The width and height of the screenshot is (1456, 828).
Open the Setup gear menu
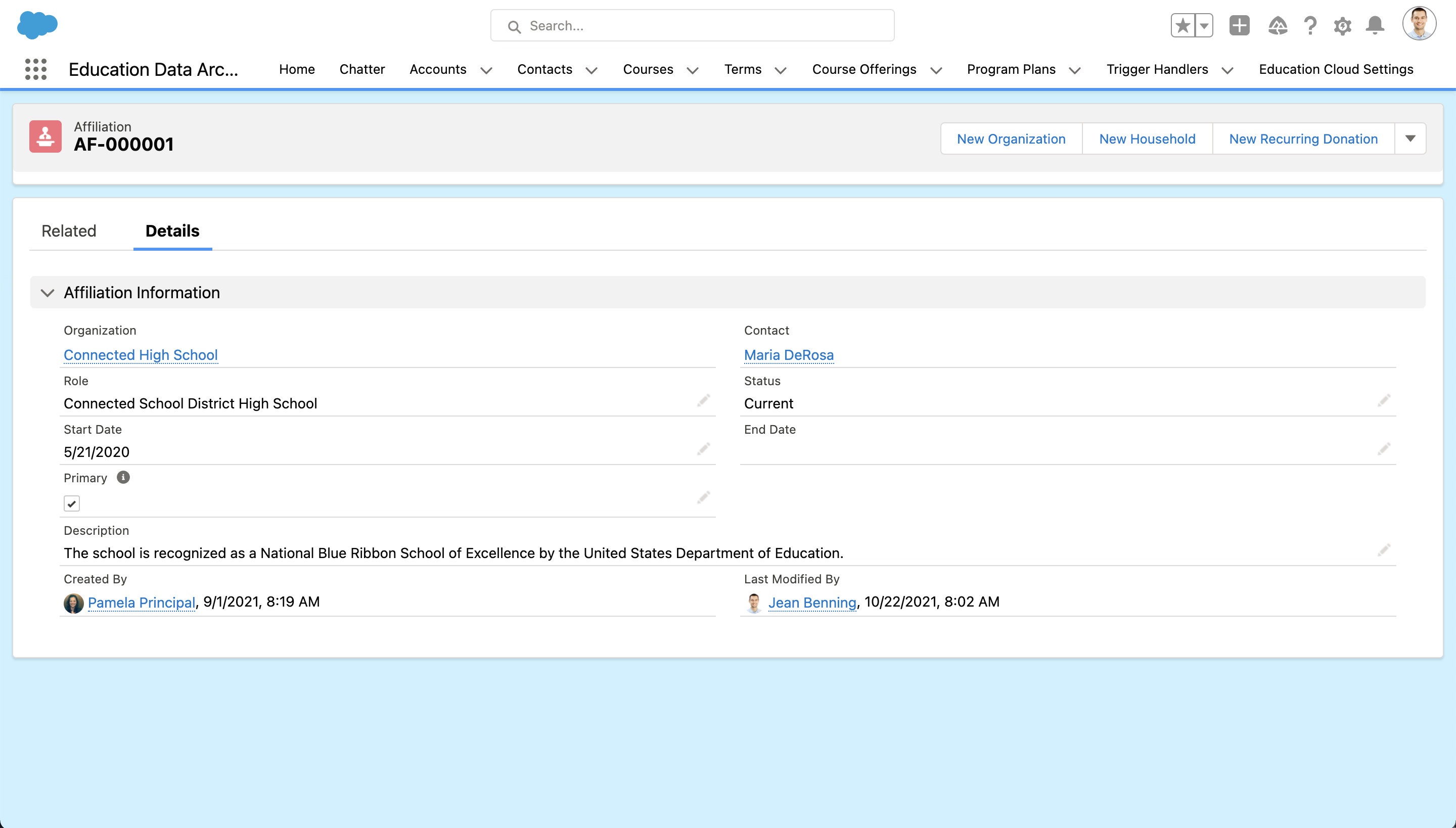point(1342,26)
